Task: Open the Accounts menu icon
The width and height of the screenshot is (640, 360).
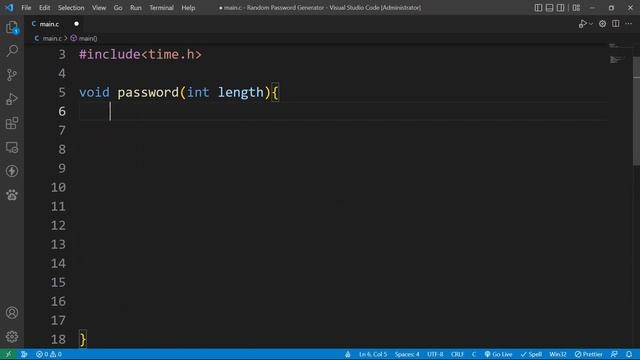Action: click(12, 313)
